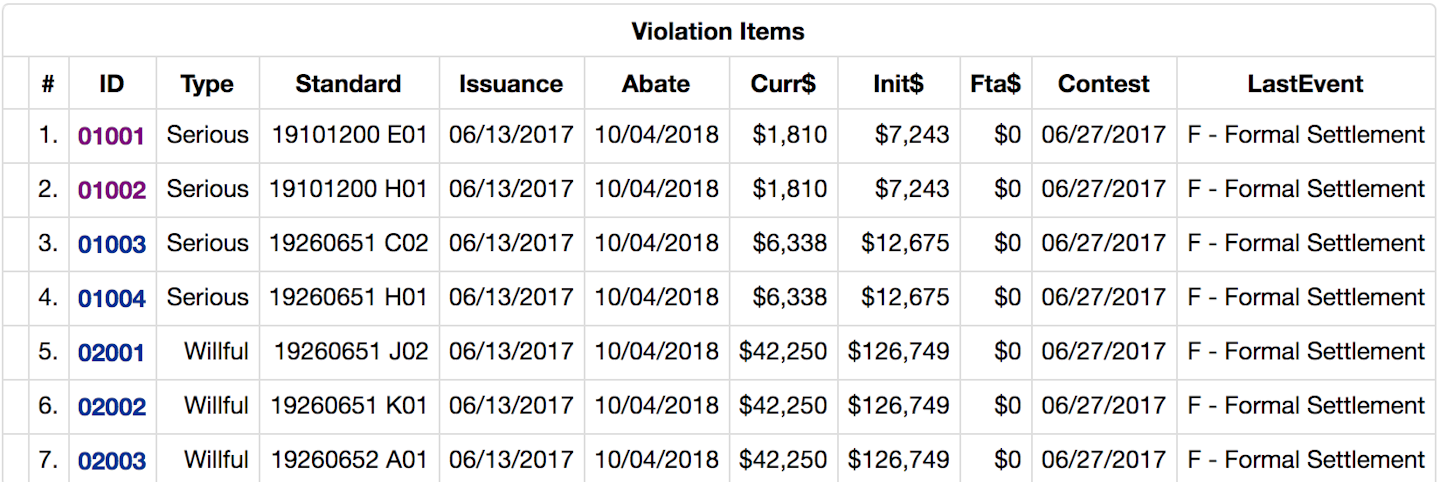The image size is (1440, 482).
Task: Open violation ID 02001 link
Action: click(112, 352)
